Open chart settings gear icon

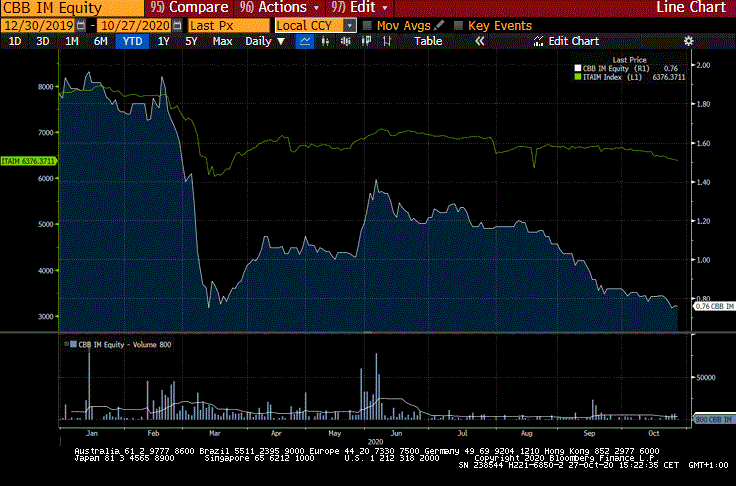tap(688, 41)
